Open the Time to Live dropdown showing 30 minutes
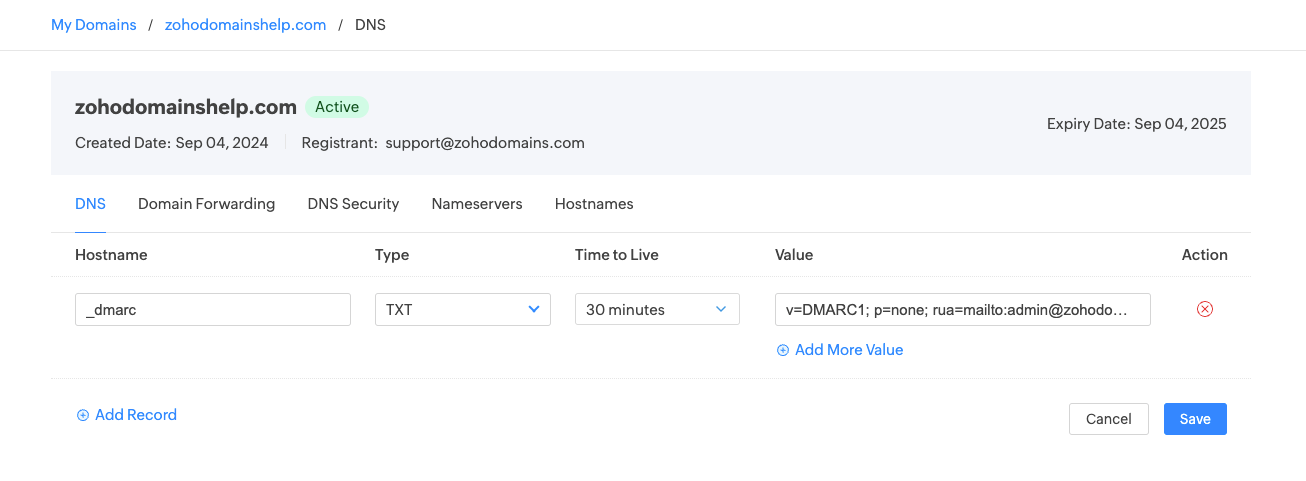The height and width of the screenshot is (481, 1306). pos(657,309)
